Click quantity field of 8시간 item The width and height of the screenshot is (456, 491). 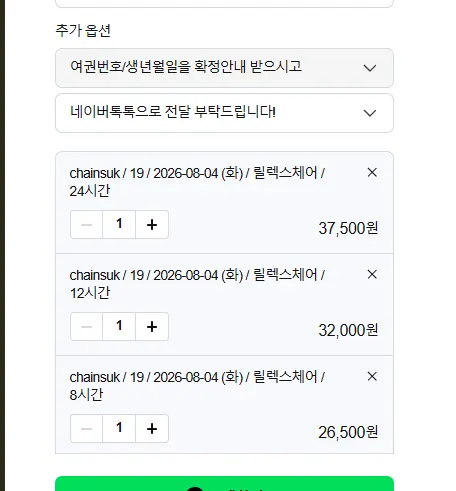coord(119,428)
